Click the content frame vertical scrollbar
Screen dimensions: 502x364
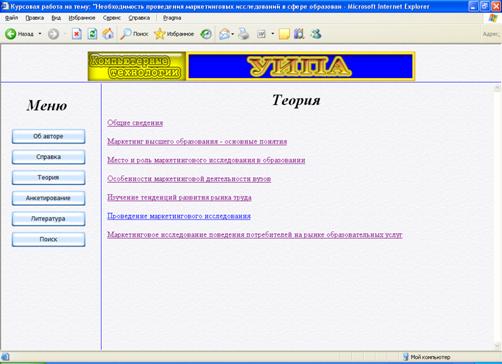pyautogui.click(x=497, y=217)
